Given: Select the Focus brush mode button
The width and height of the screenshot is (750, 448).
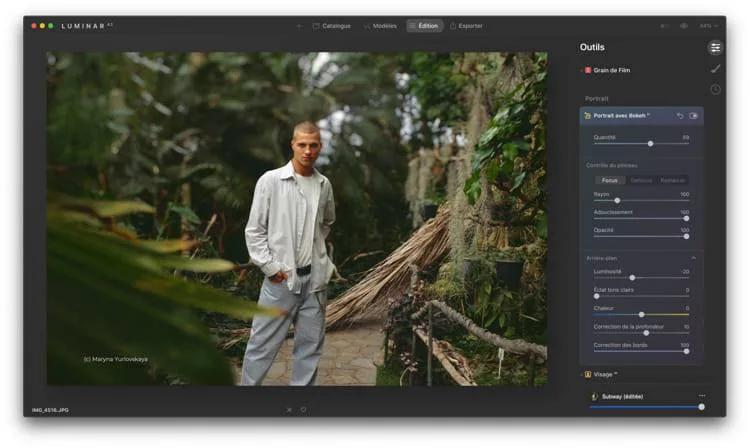Looking at the screenshot, I should tap(609, 180).
